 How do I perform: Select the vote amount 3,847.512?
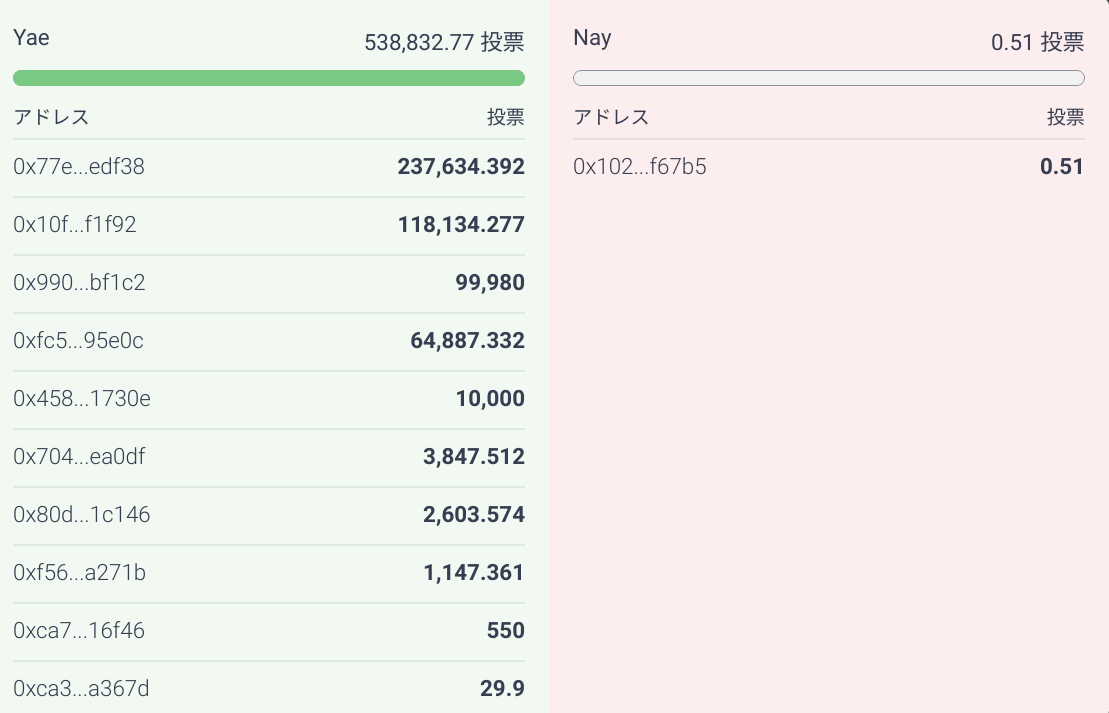click(474, 456)
